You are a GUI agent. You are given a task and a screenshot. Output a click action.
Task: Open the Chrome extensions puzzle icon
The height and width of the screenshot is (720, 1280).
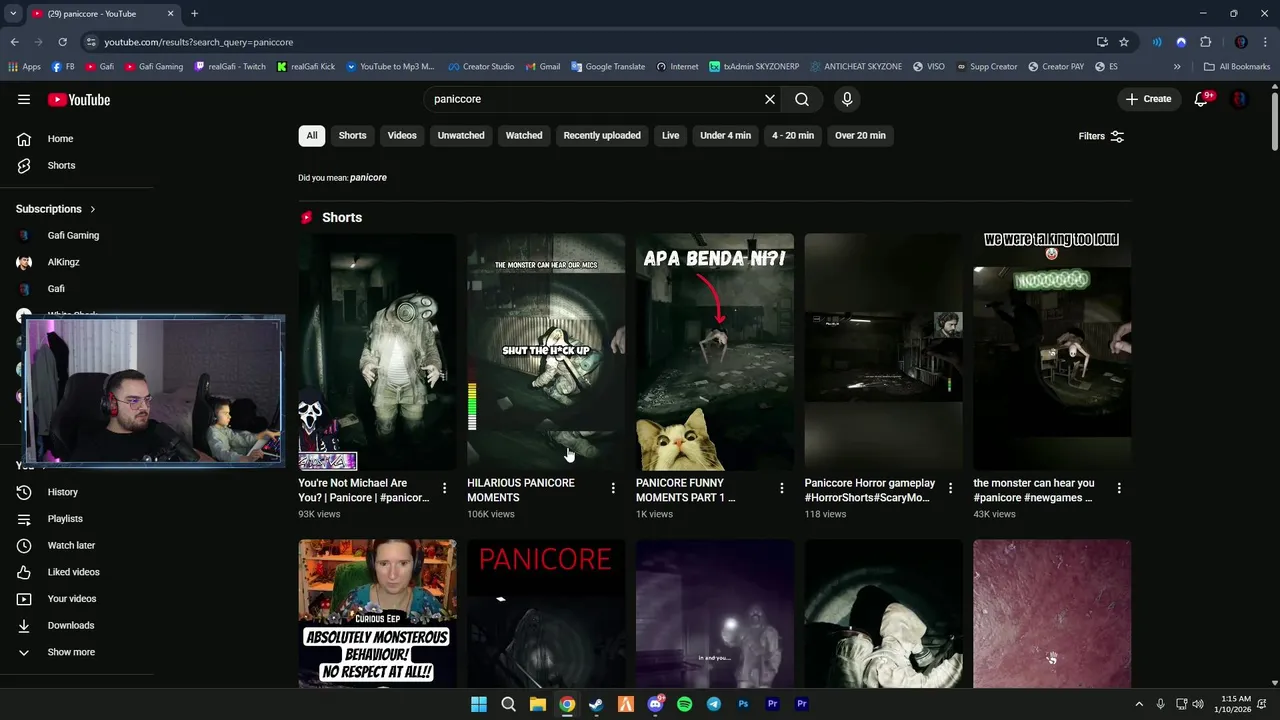pos(1205,42)
